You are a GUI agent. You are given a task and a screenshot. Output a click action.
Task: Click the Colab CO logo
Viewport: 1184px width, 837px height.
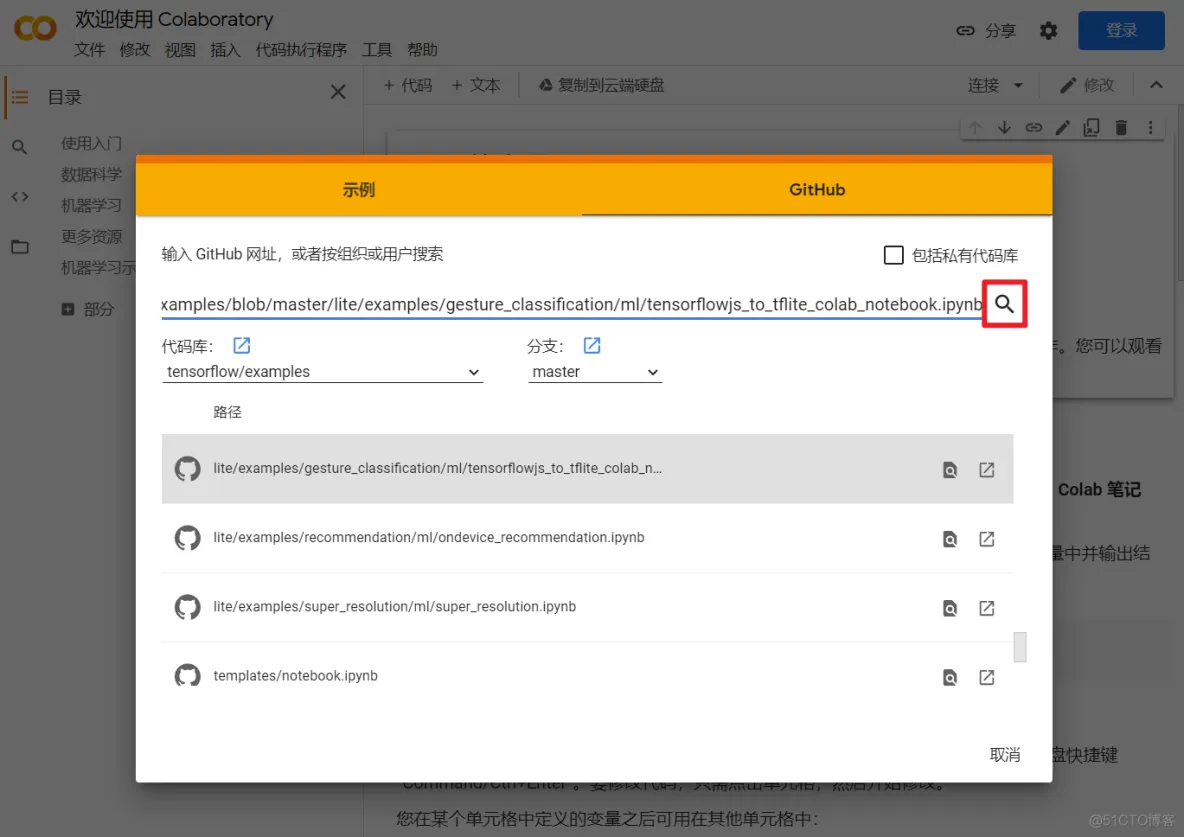pos(35,29)
